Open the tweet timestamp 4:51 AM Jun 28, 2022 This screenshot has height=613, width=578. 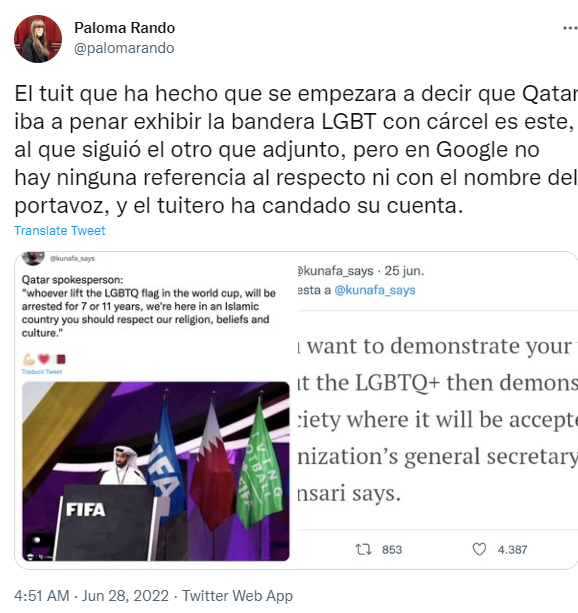point(92,596)
